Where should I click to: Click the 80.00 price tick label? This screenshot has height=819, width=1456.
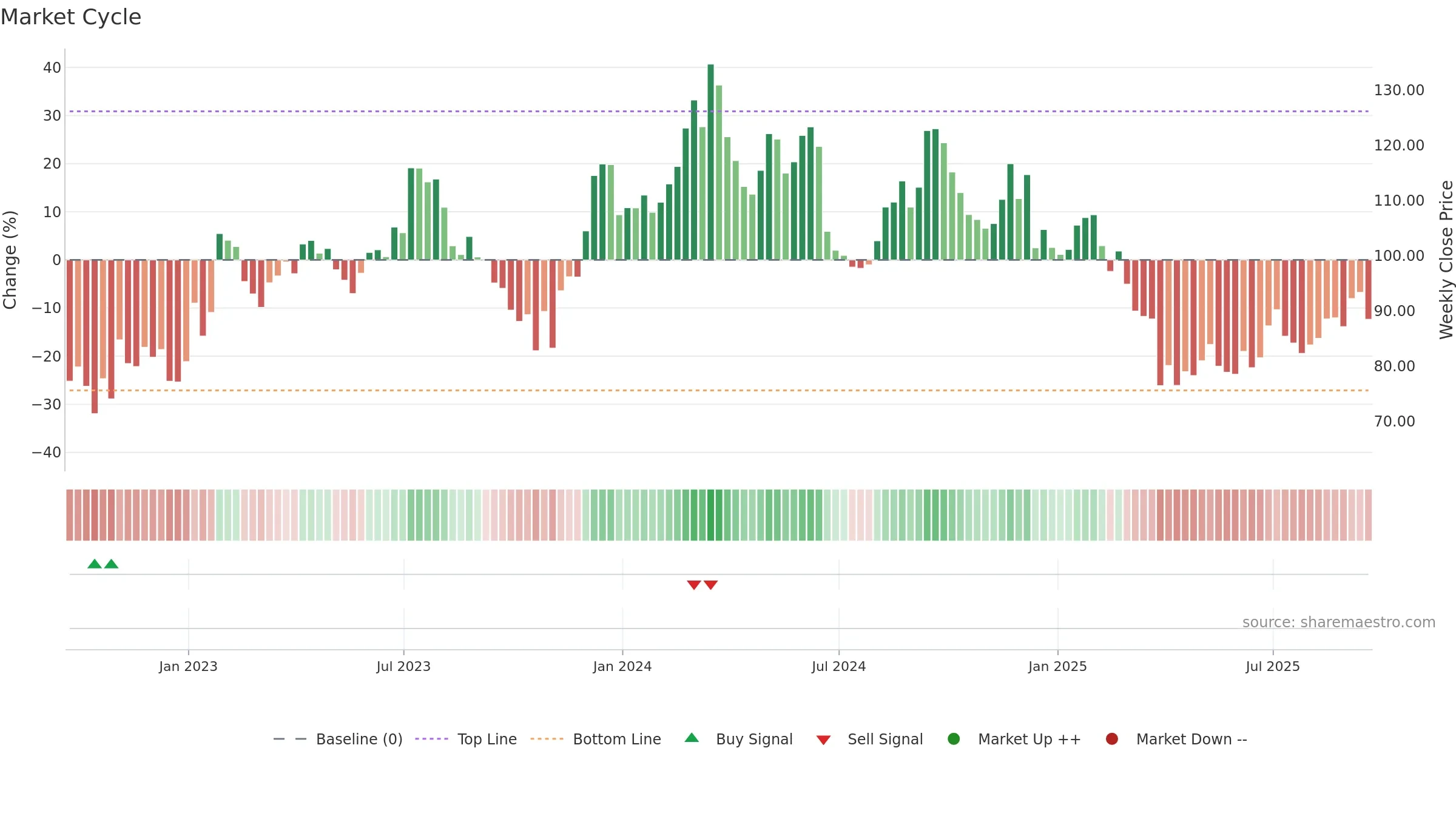(x=1394, y=366)
